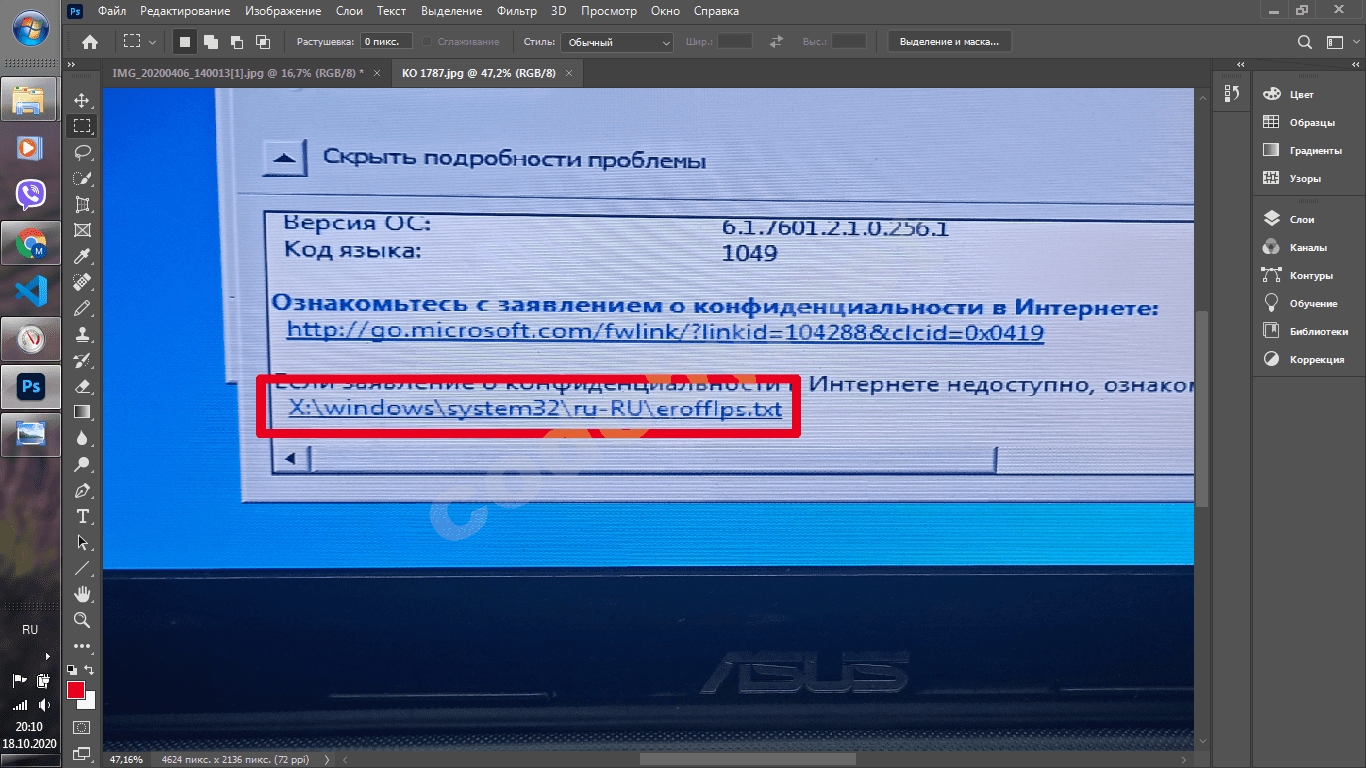
Task: Select the Gradient tool
Action: [83, 412]
